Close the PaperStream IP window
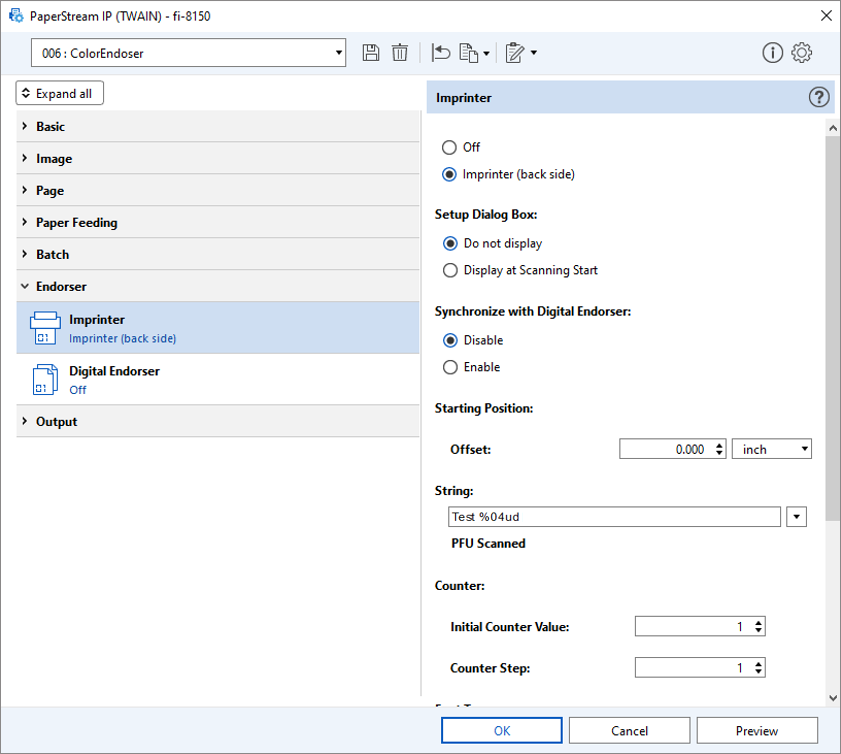Viewport: 841px width, 754px height. tap(826, 16)
